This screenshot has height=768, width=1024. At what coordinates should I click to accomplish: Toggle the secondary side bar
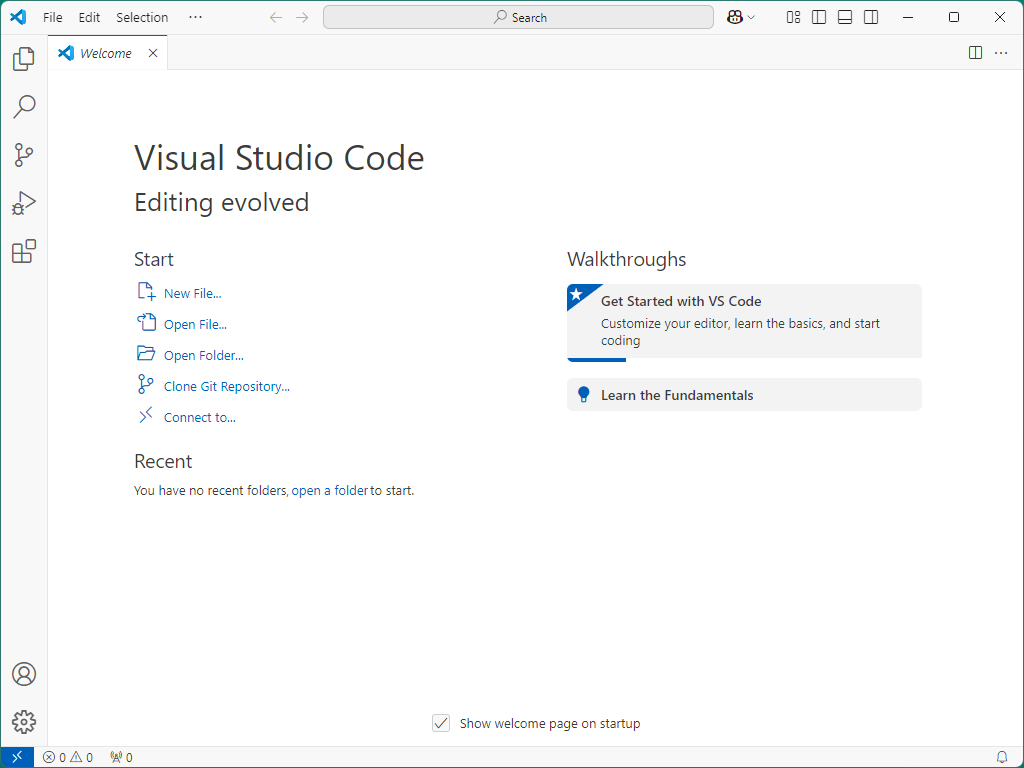coord(871,18)
